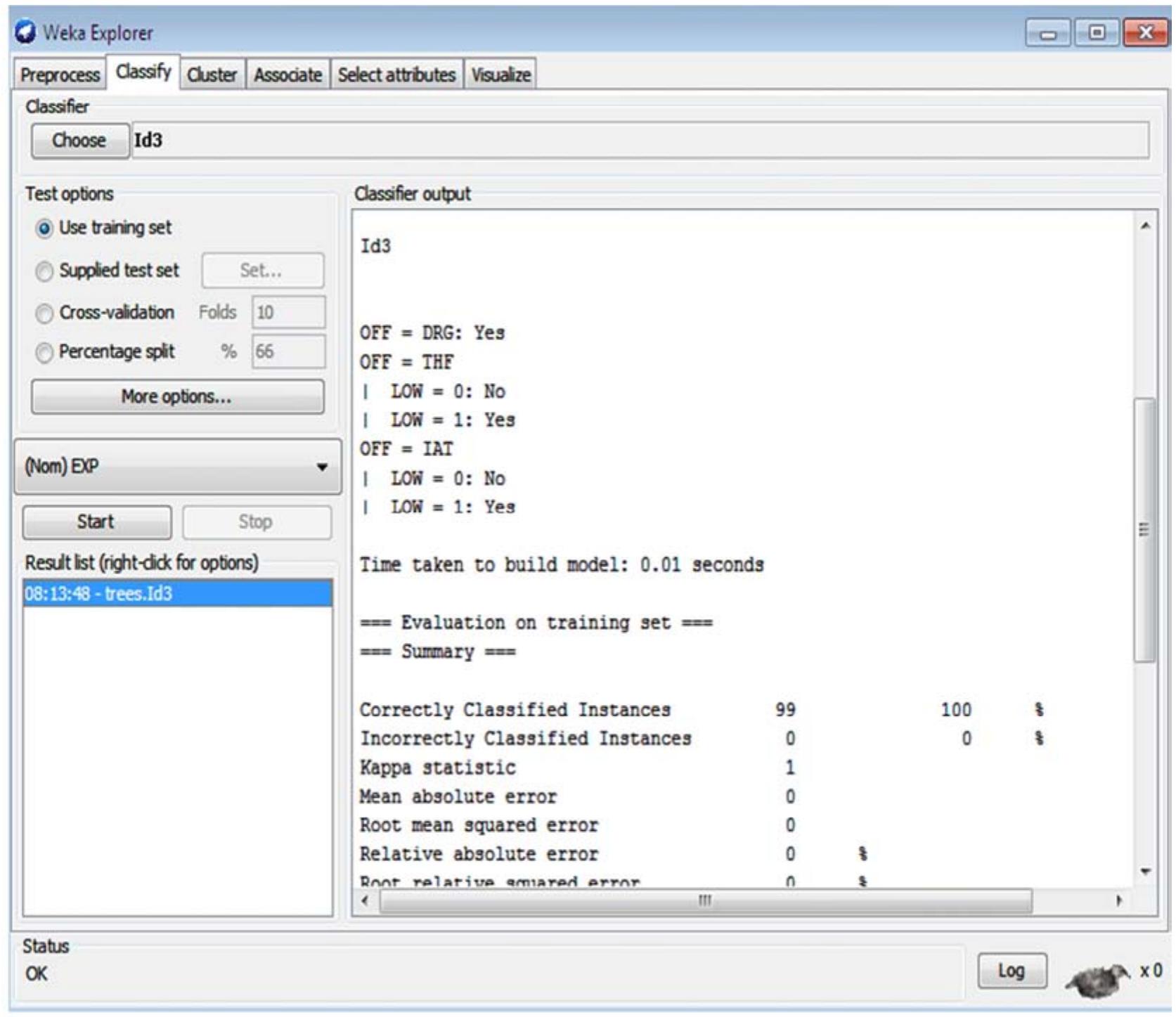Image resolution: width=1176 pixels, height=1017 pixels.
Task: Click the classifier output vertical scrollbar
Action: click(1145, 531)
